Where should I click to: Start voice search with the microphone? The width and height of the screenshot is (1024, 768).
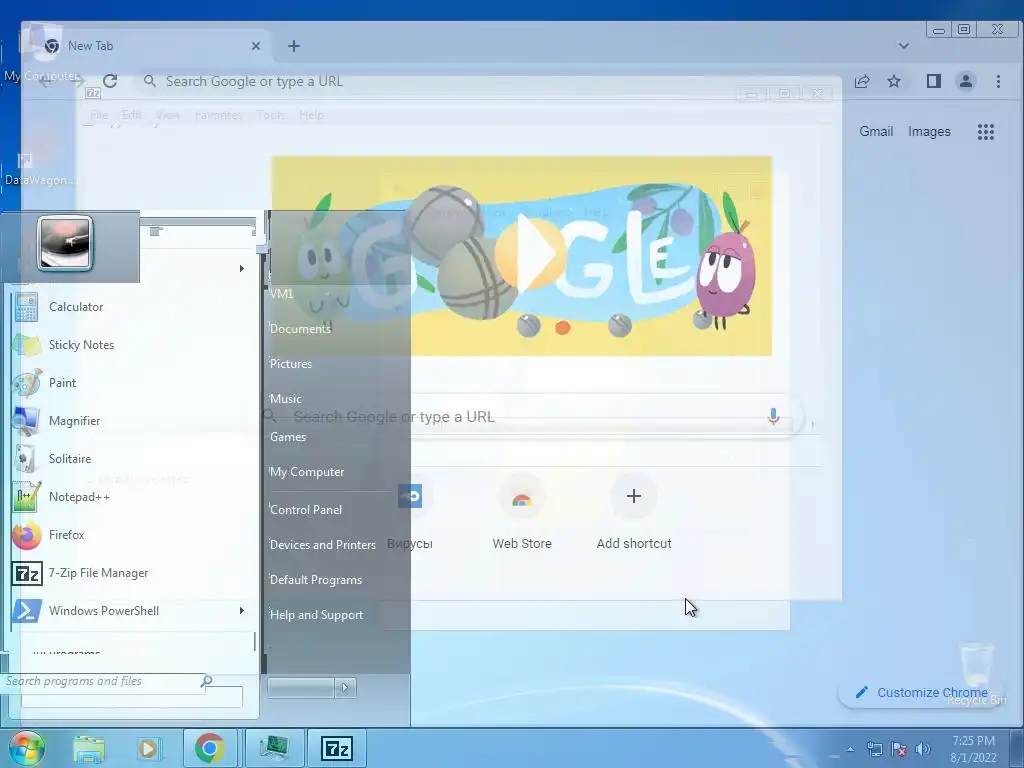(x=773, y=417)
